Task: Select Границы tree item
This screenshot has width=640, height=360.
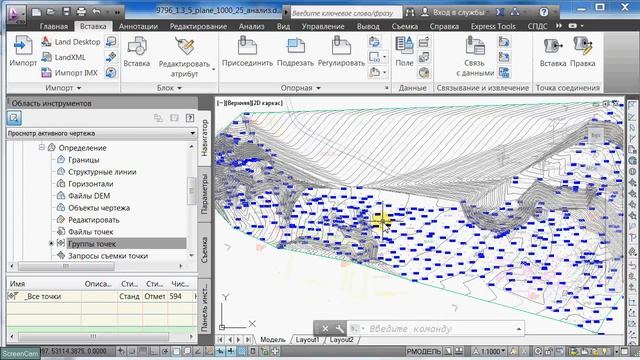Action: point(84,160)
